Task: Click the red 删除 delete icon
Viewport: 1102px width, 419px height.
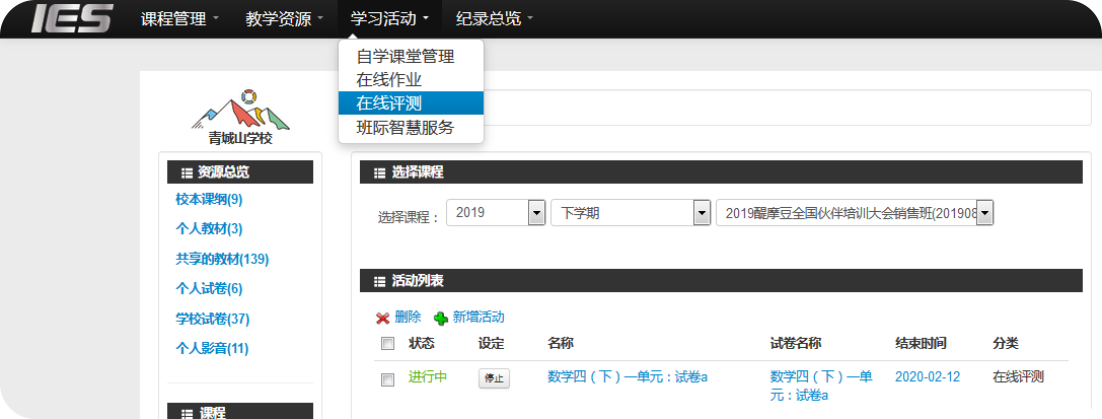Action: pos(382,318)
